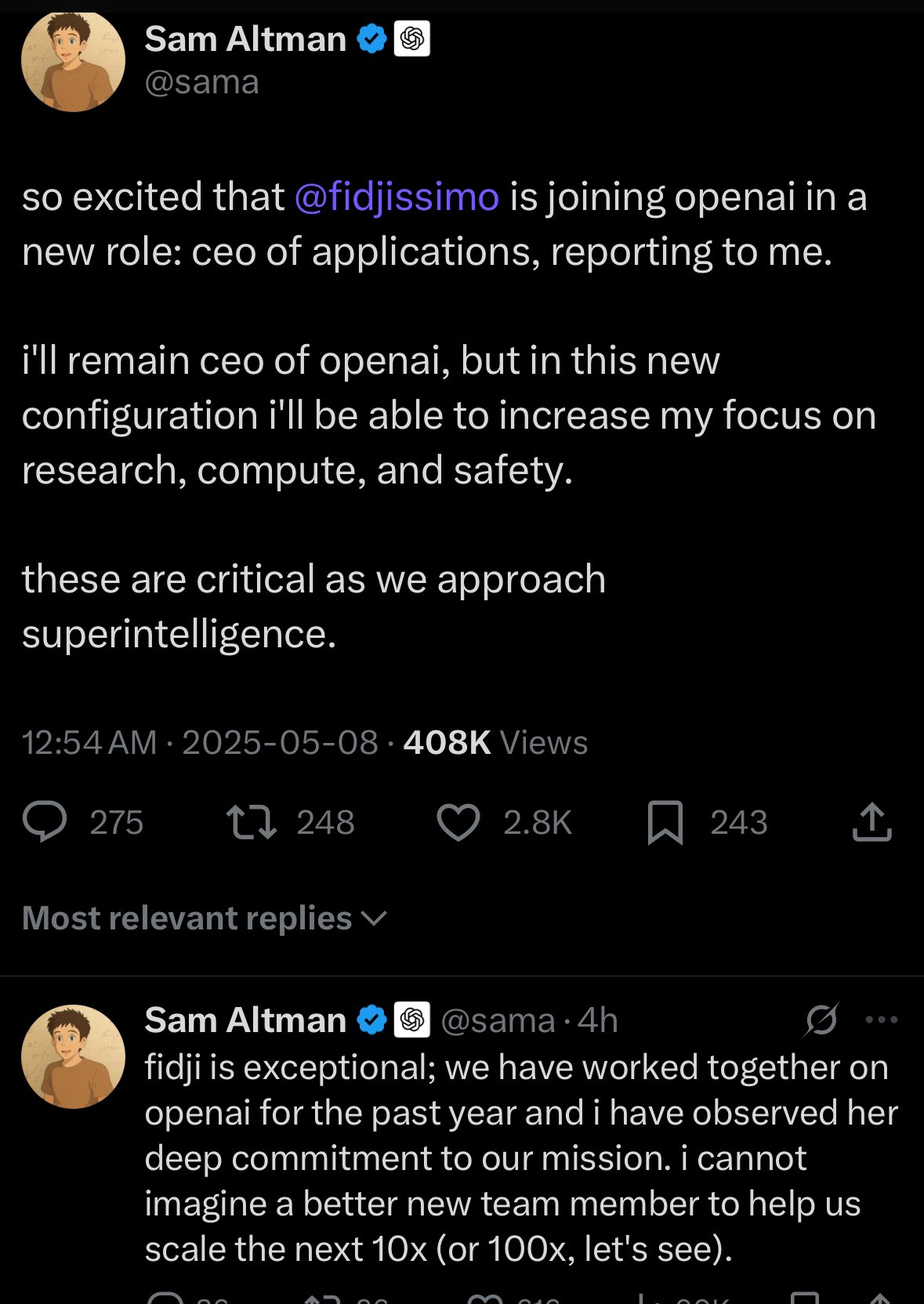
Task: Click the 4h timestamp on the reply
Action: click(598, 1020)
